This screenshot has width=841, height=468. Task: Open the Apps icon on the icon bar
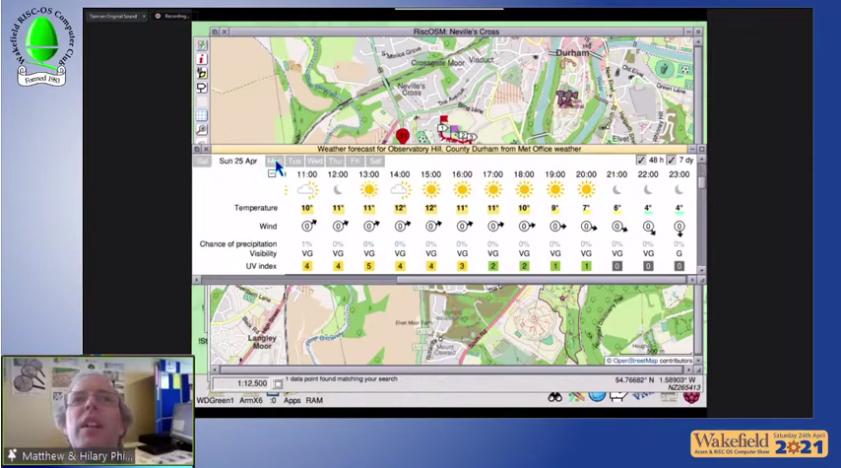tap(292, 400)
